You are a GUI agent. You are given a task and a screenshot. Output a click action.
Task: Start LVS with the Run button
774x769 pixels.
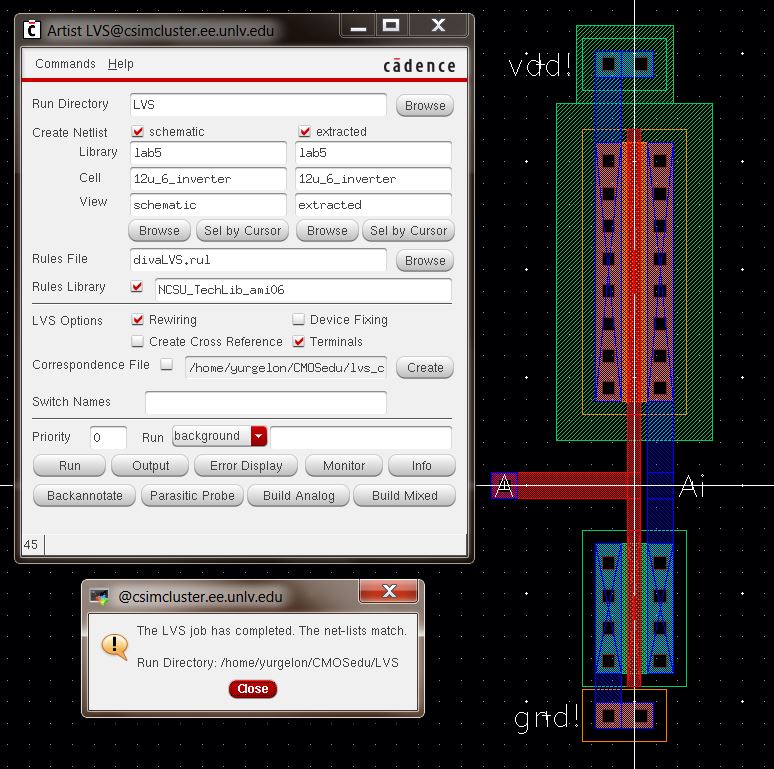point(70,465)
